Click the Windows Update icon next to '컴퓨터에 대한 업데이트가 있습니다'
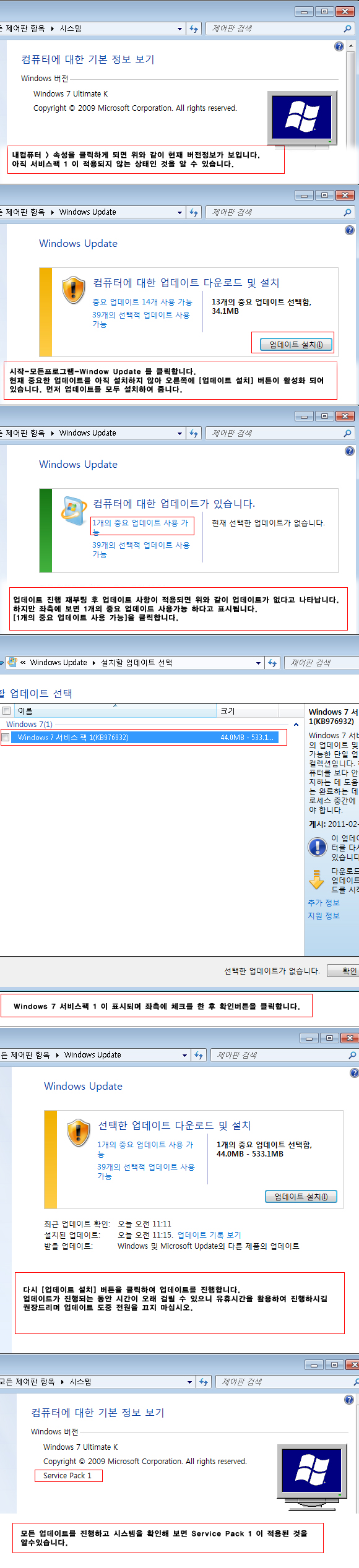The height and width of the screenshot is (1568, 359). click(x=74, y=510)
